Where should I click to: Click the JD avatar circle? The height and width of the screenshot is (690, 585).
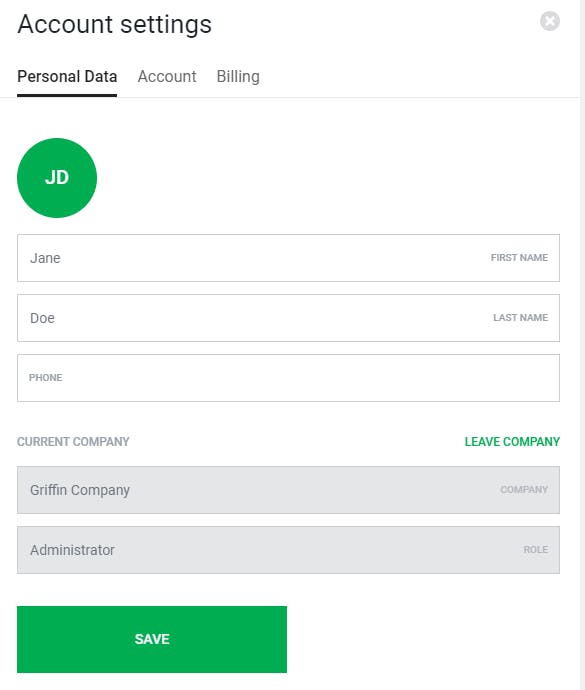pyautogui.click(x=57, y=178)
